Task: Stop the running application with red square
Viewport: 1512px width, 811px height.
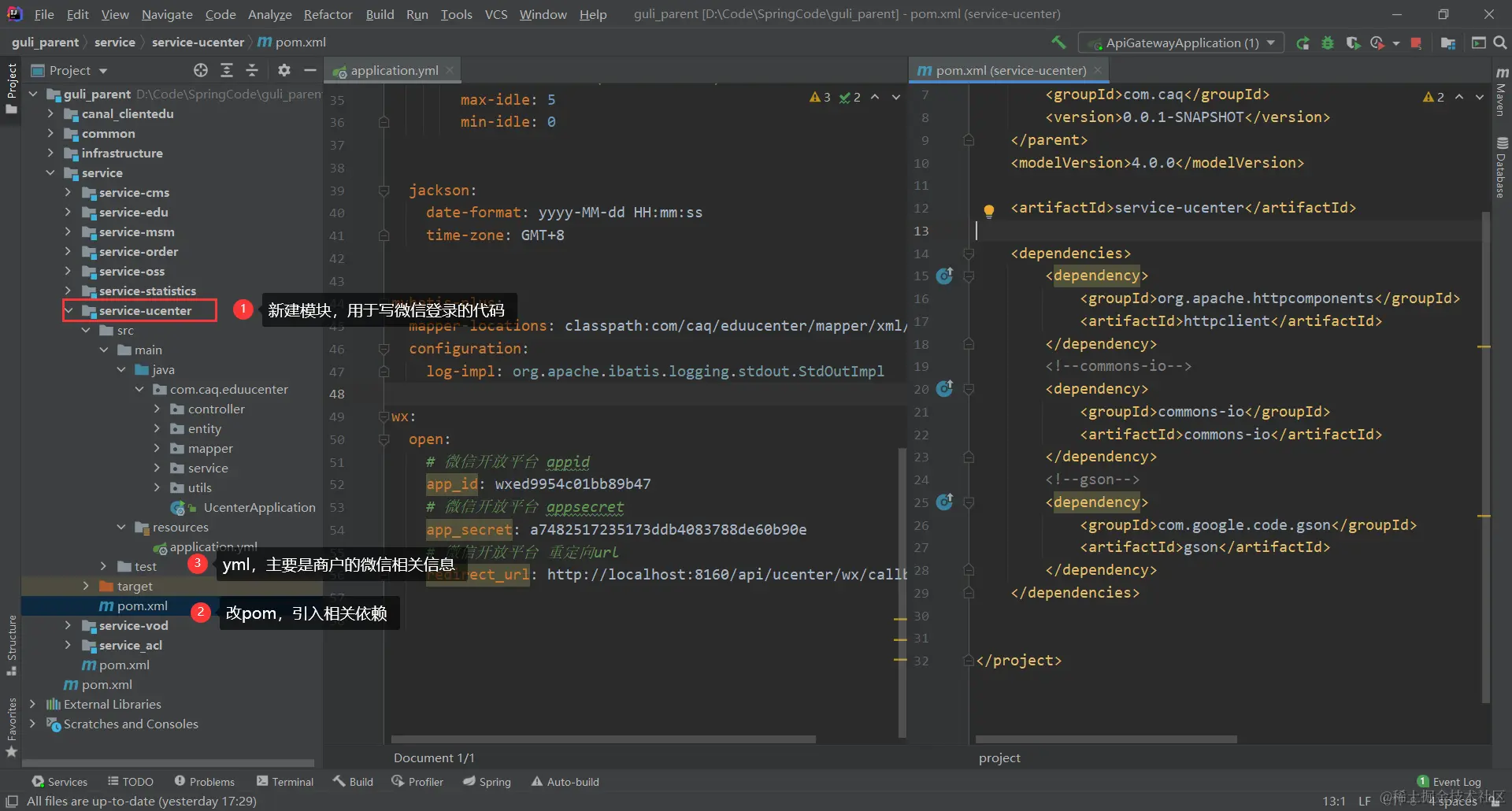Action: coord(1416,43)
